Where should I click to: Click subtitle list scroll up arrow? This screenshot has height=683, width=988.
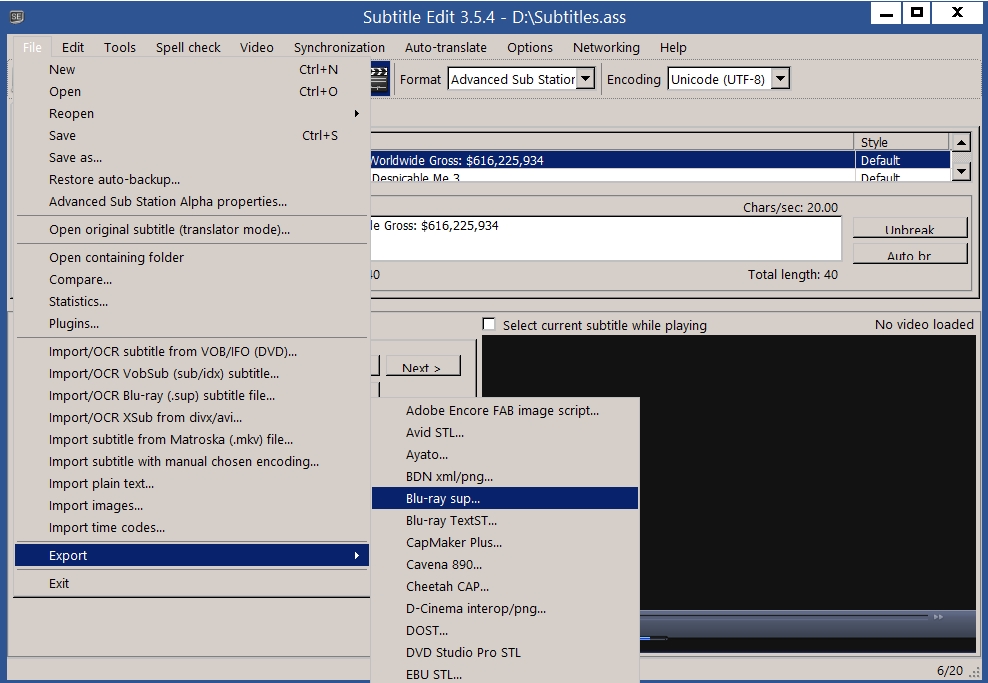pyautogui.click(x=960, y=143)
